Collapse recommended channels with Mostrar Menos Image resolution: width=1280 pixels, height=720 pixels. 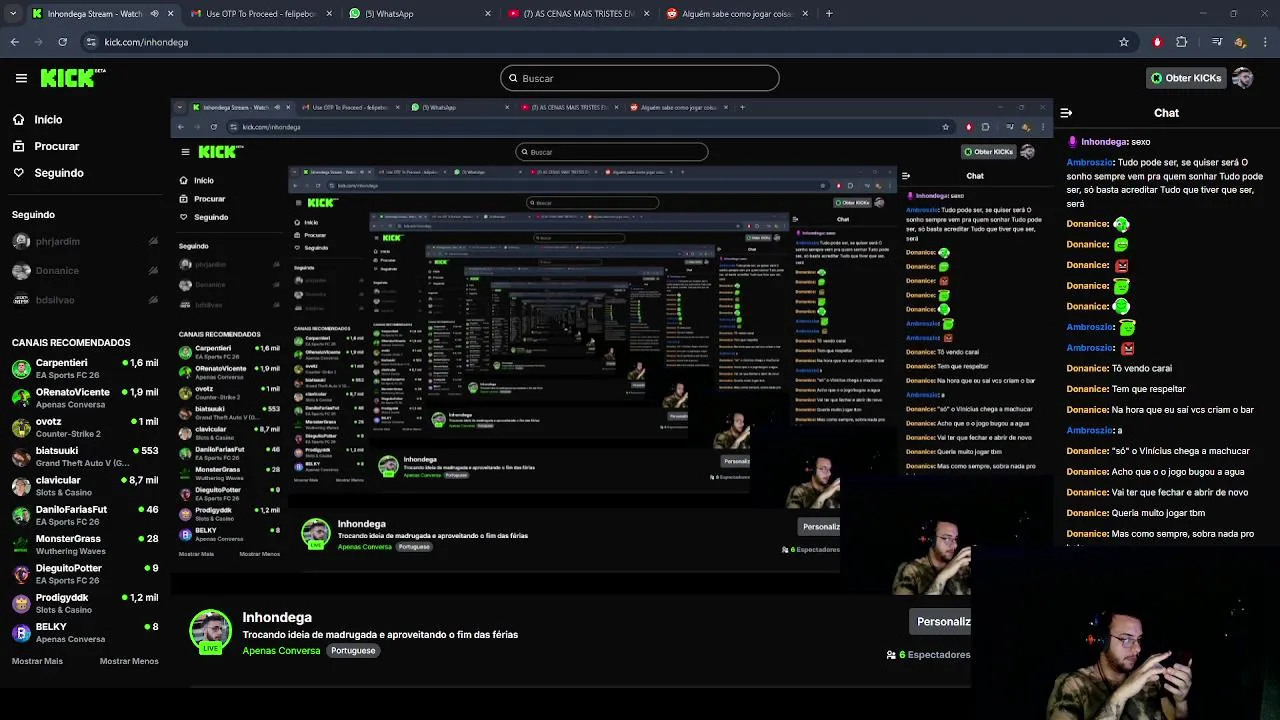129,661
